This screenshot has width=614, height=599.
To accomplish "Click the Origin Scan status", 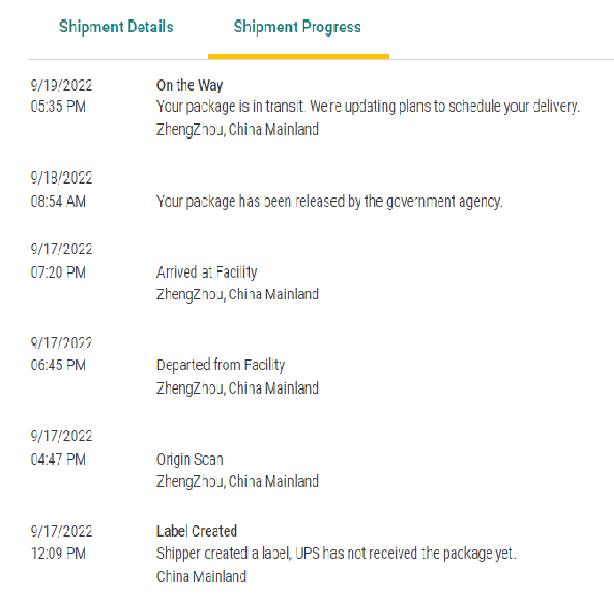I will point(189,459).
